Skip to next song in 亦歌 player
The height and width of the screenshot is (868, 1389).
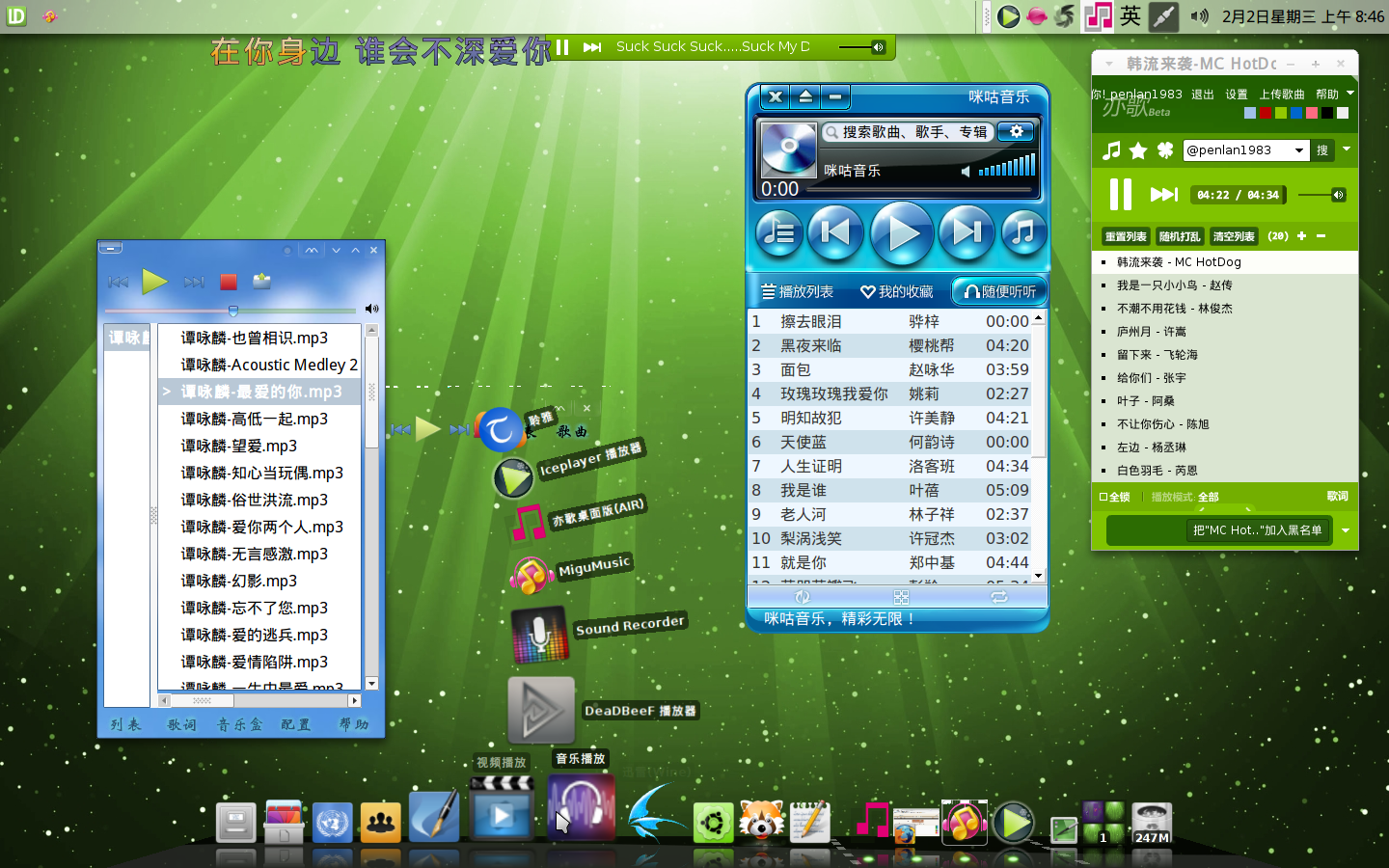pos(1164,195)
